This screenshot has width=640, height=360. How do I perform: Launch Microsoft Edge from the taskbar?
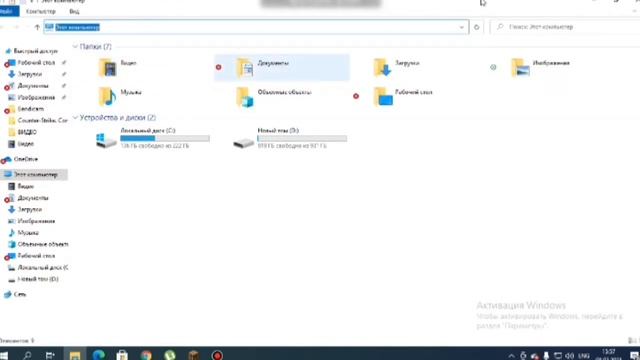pos(98,356)
